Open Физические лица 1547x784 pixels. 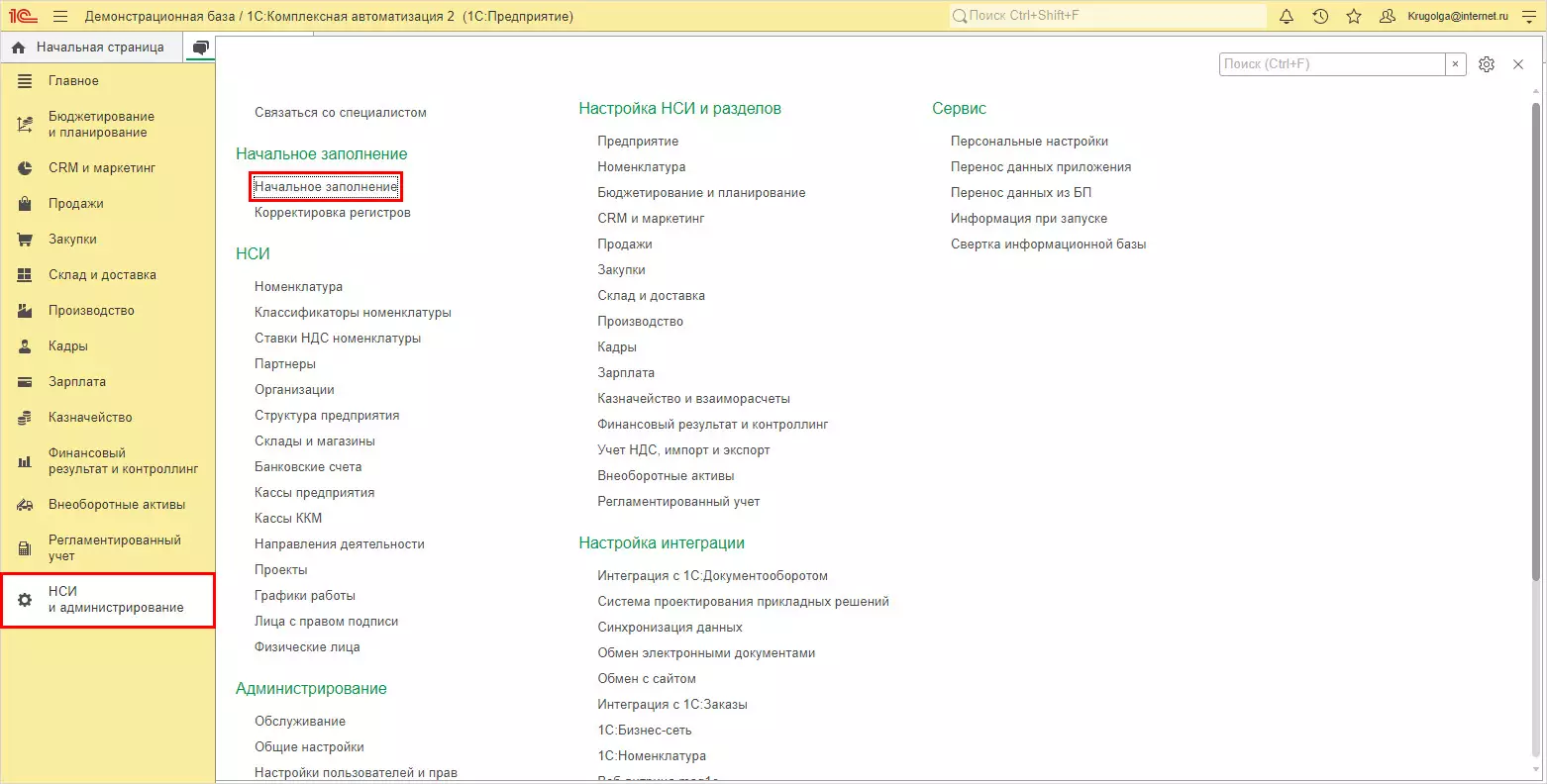[307, 647]
